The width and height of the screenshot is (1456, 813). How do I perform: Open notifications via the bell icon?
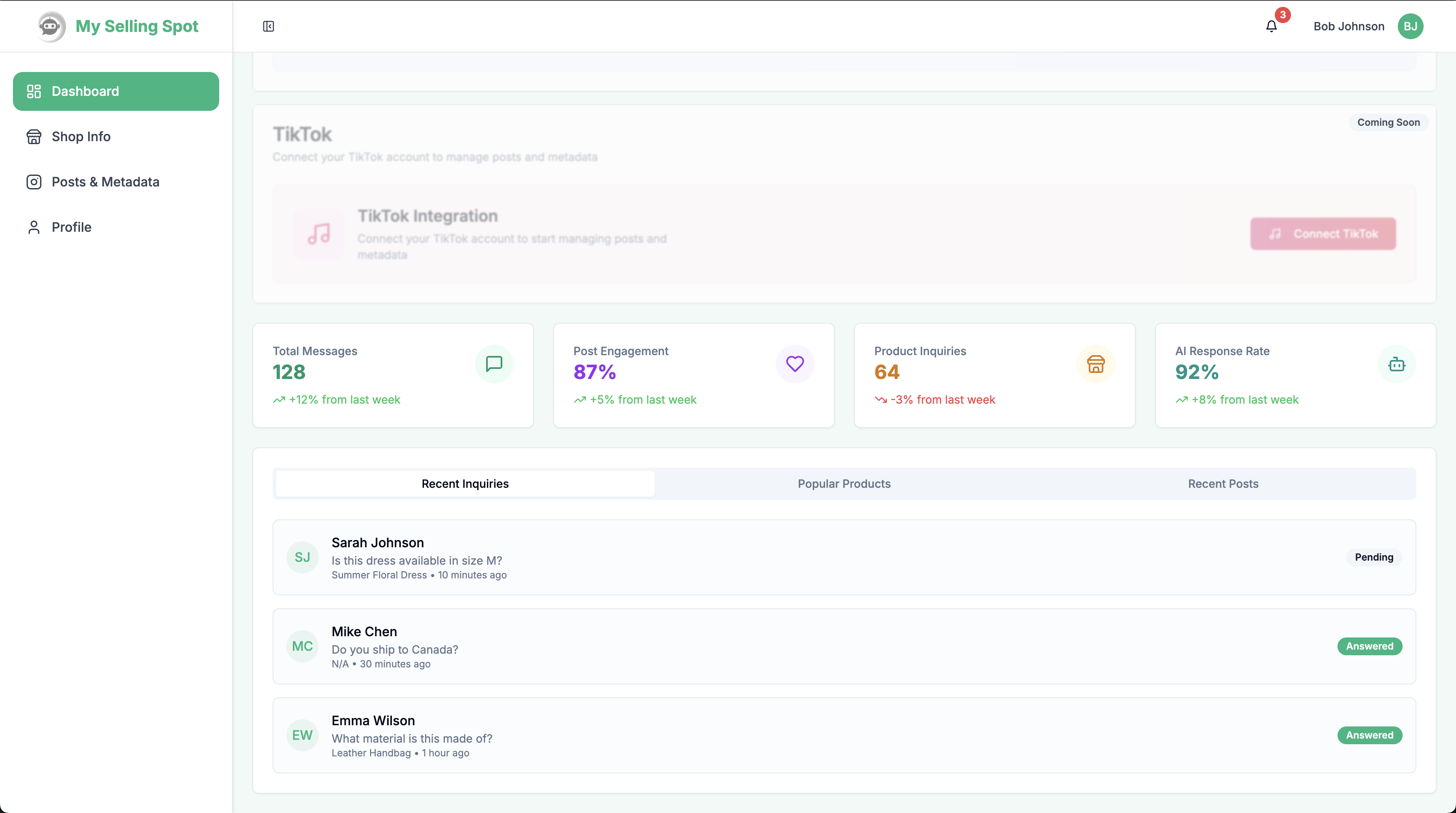point(1272,26)
